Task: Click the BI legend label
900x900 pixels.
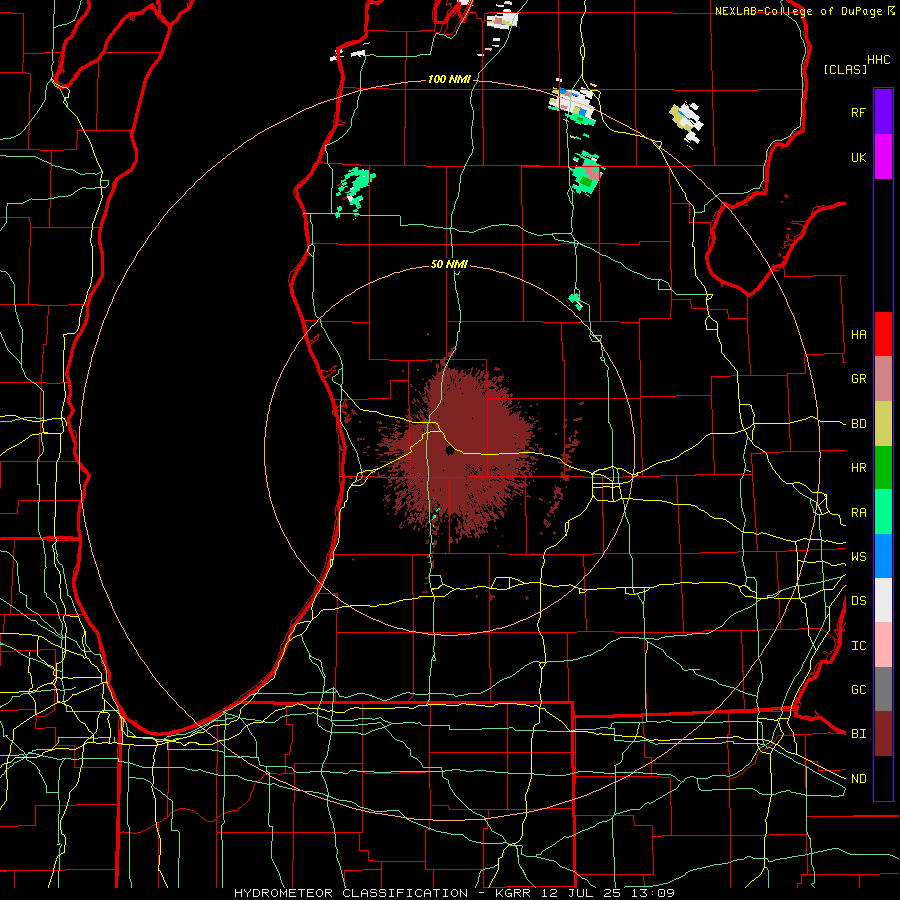Action: [x=858, y=734]
